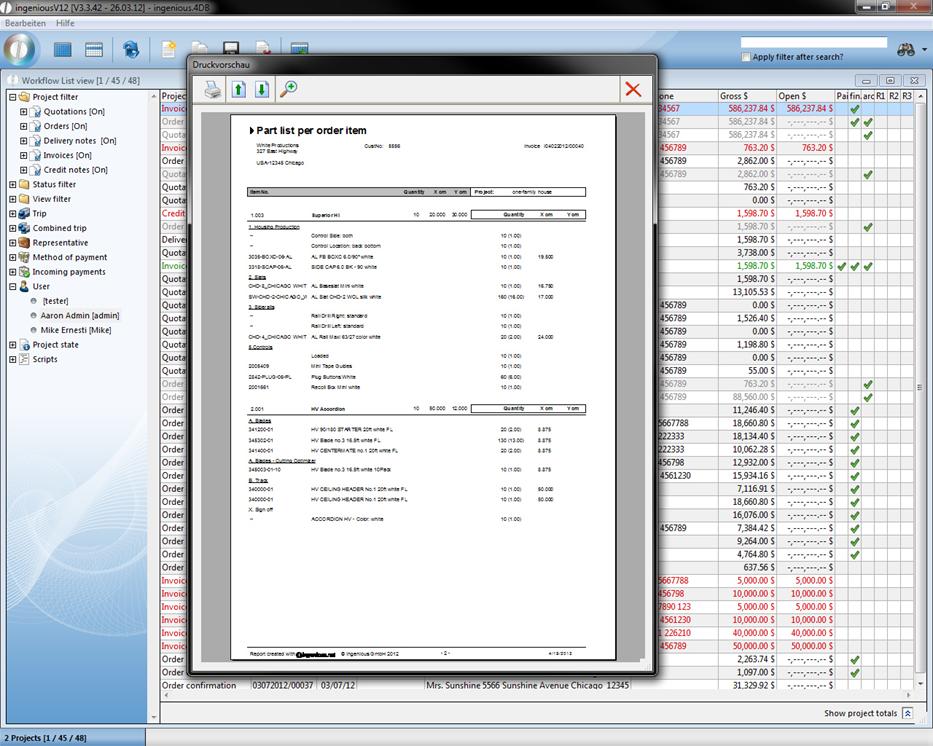Click the blue list view toolbar icon

(63, 49)
